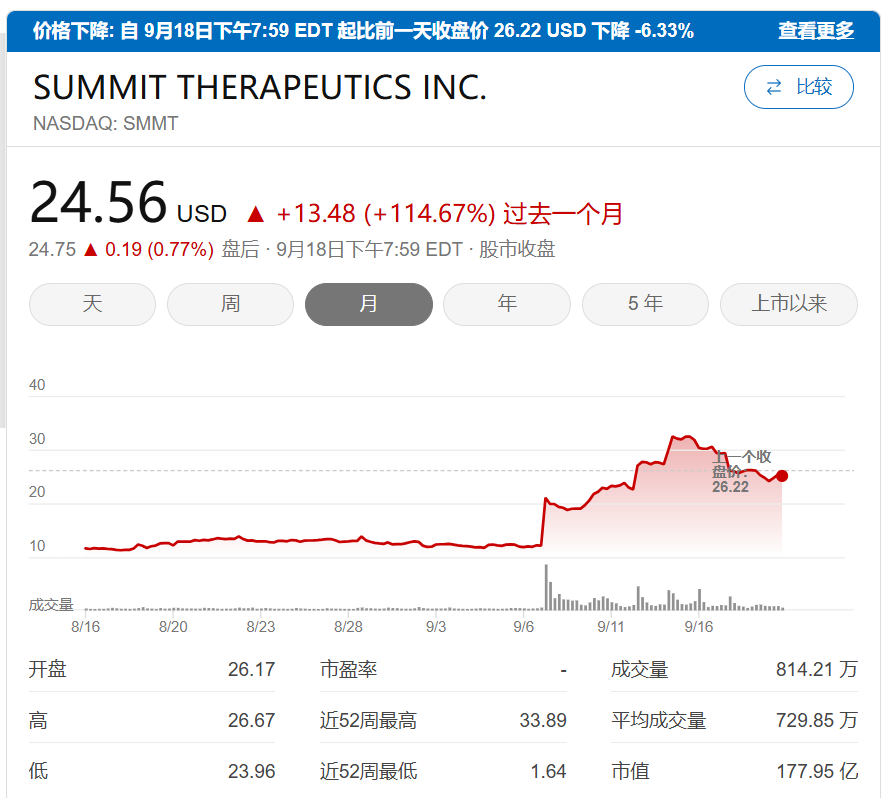Switch to the 5 年 chart view
This screenshot has height=798, width=886.
645,304
